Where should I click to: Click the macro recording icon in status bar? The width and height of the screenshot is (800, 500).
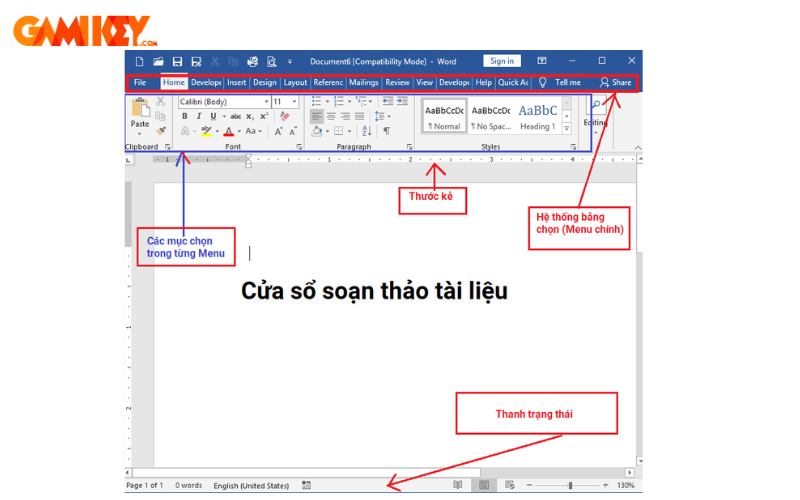[x=306, y=485]
